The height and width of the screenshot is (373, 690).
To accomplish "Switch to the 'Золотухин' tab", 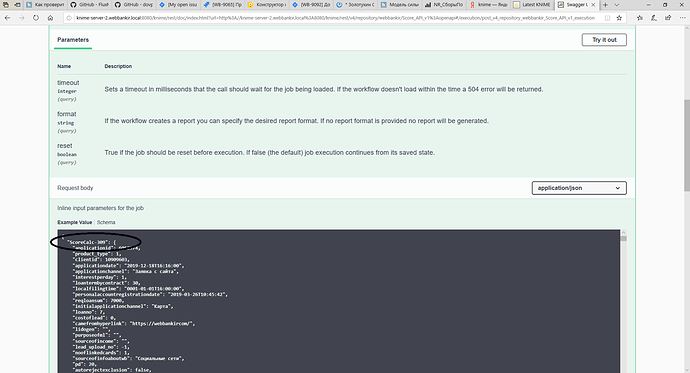I will coord(356,5).
